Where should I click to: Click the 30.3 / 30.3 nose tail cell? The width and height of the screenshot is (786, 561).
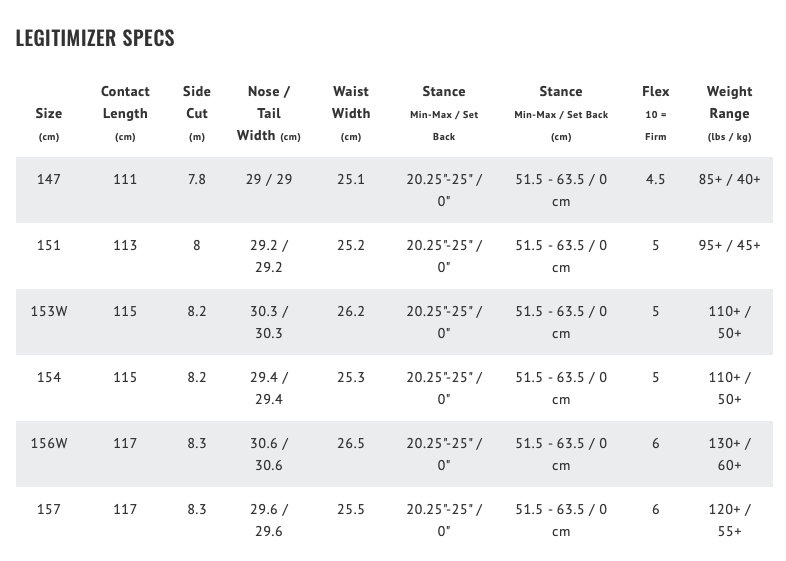268,322
